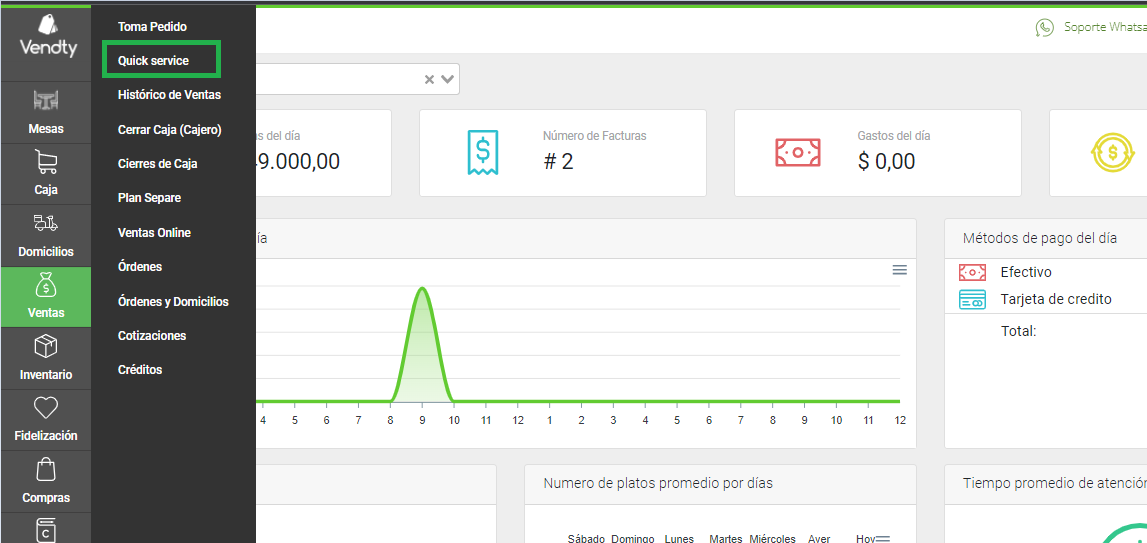Click Numero de platos promedio por días title
This screenshot has height=543, width=1147.
[x=658, y=483]
